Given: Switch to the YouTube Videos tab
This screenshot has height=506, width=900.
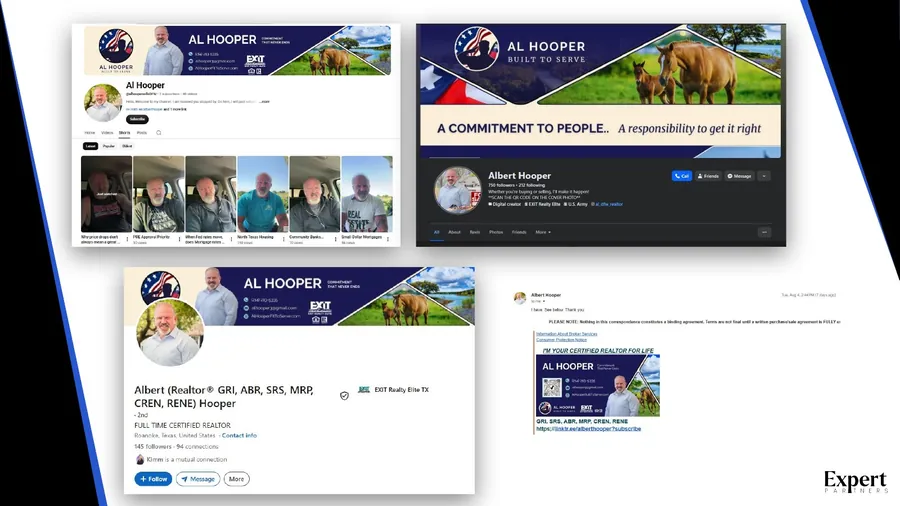Looking at the screenshot, I should pyautogui.click(x=107, y=133).
